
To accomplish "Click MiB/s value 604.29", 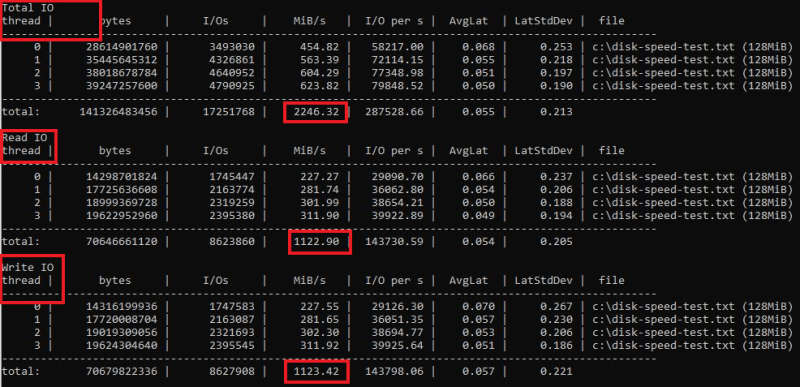I will pyautogui.click(x=320, y=72).
